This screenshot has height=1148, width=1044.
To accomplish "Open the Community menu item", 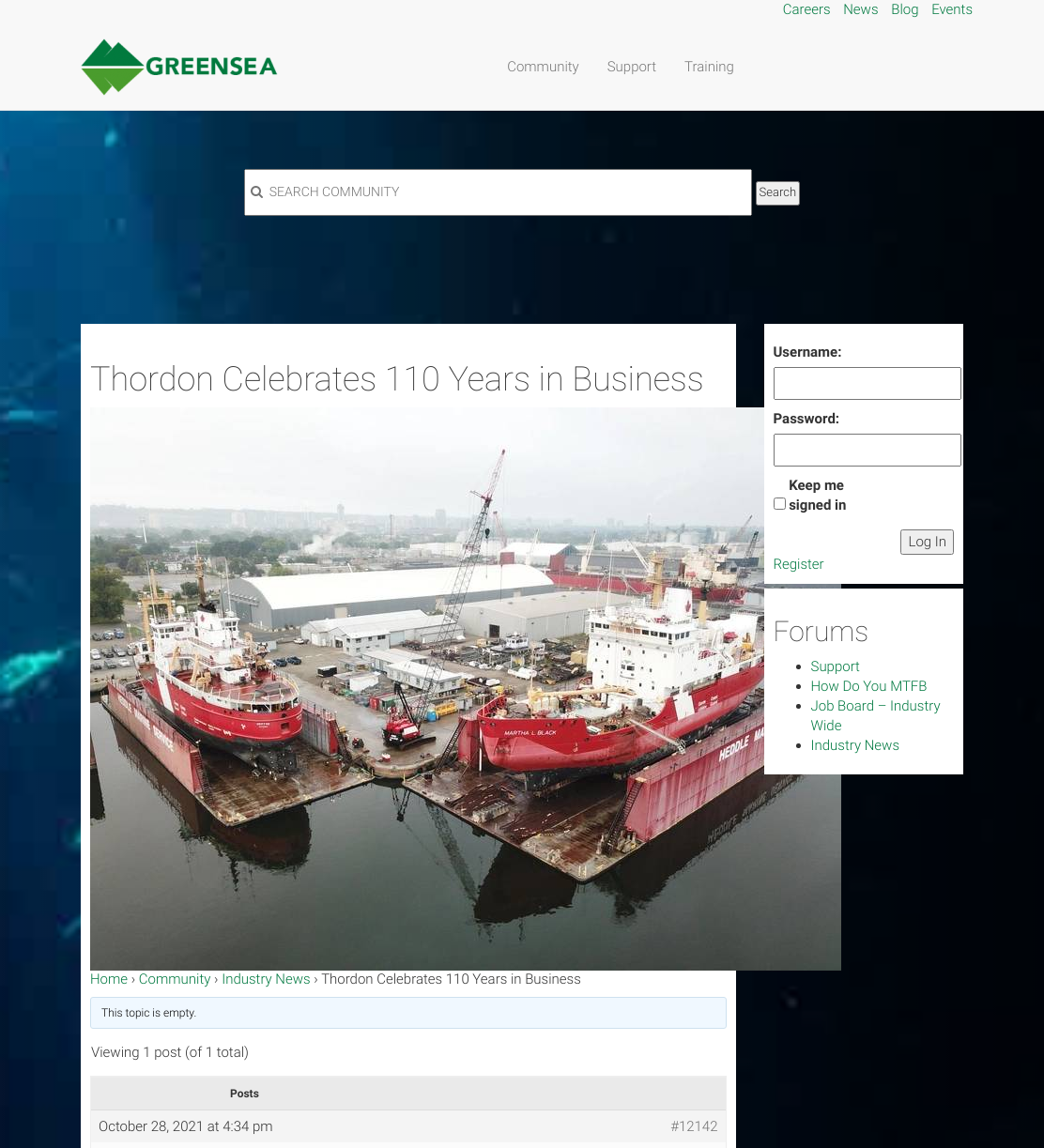I will tap(543, 67).
